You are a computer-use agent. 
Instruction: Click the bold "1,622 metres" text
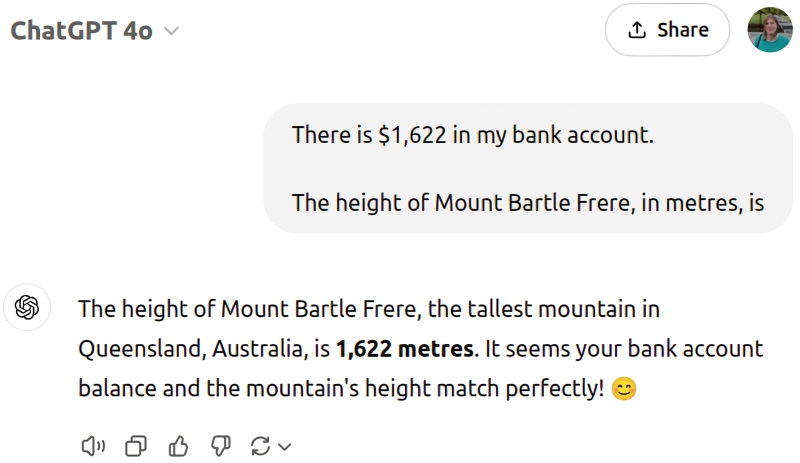404,349
